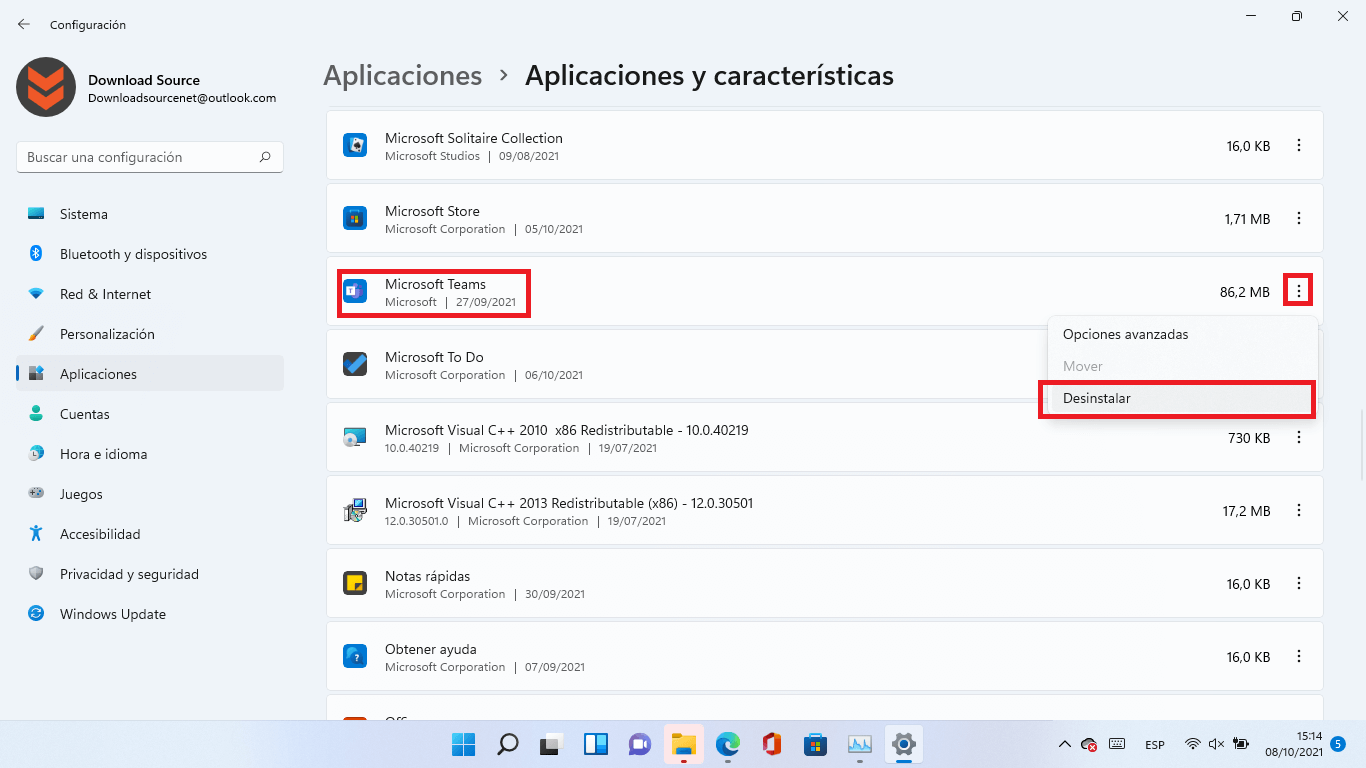Viewport: 1366px width, 768px height.
Task: Open notification center badge showing 5
Action: pos(1338,744)
